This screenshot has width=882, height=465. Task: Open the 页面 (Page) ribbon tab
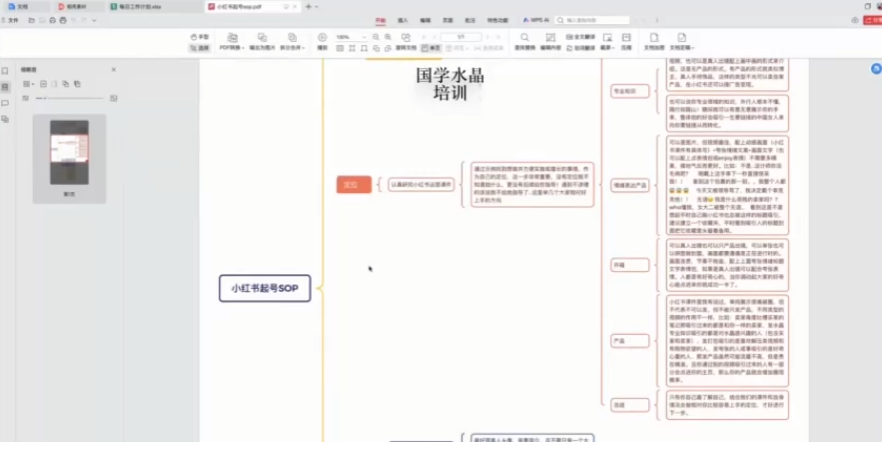tap(447, 20)
